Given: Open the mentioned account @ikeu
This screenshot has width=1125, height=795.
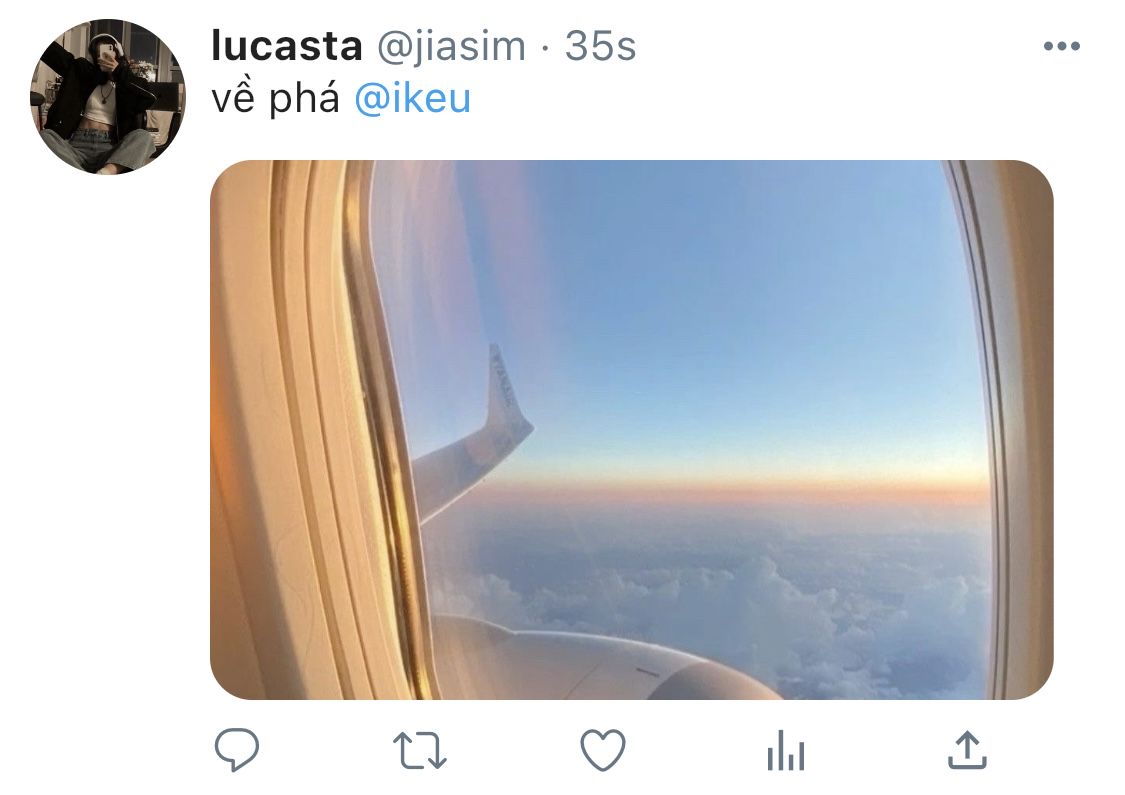Looking at the screenshot, I should 413,98.
